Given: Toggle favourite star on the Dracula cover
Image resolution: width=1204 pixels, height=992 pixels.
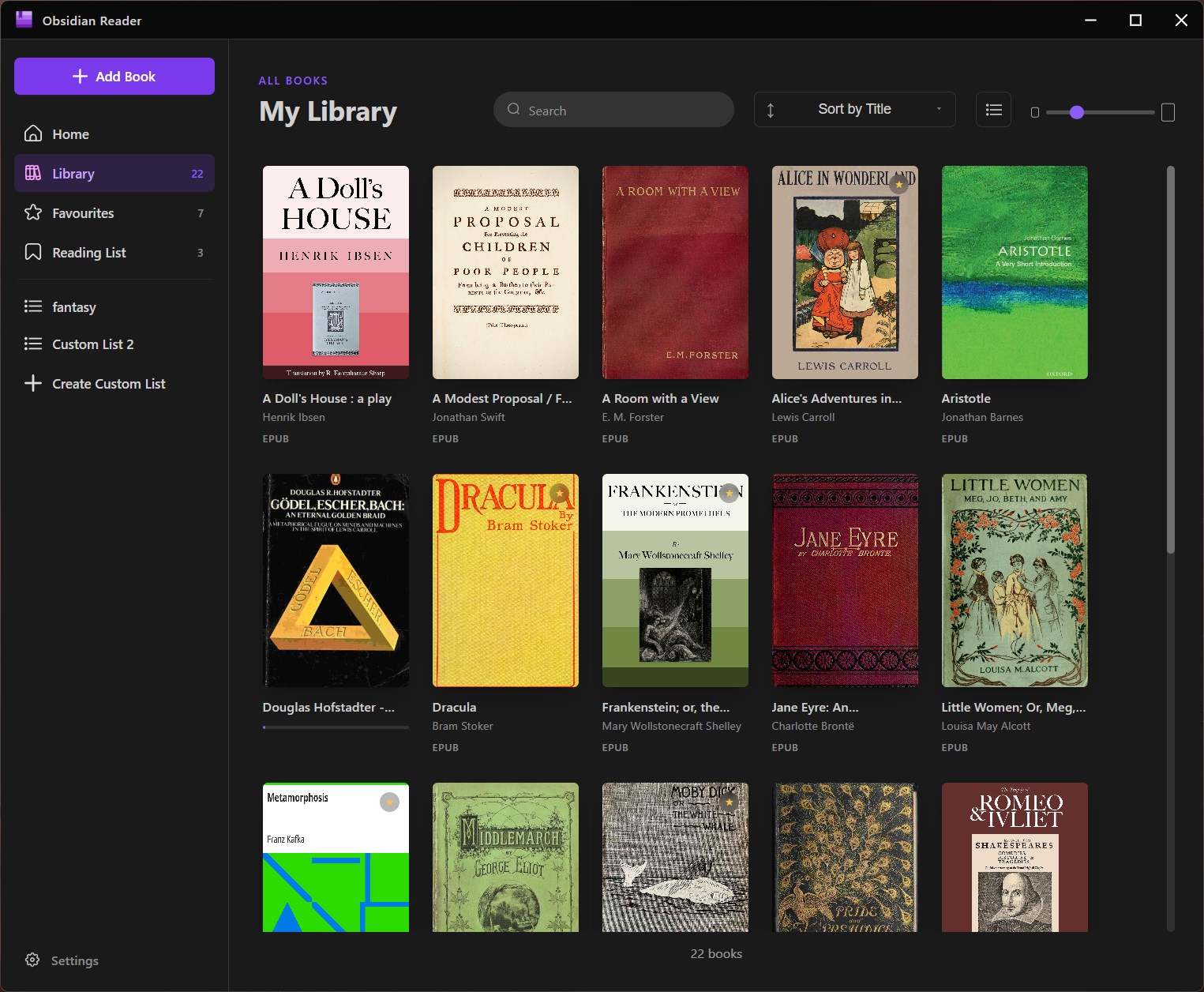Looking at the screenshot, I should coord(560,493).
